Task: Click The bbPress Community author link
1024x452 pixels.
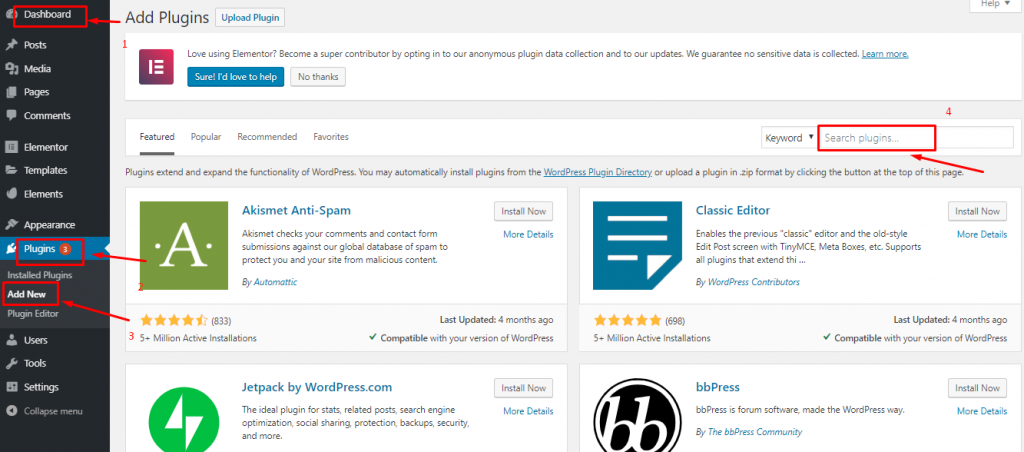Action: pos(754,432)
